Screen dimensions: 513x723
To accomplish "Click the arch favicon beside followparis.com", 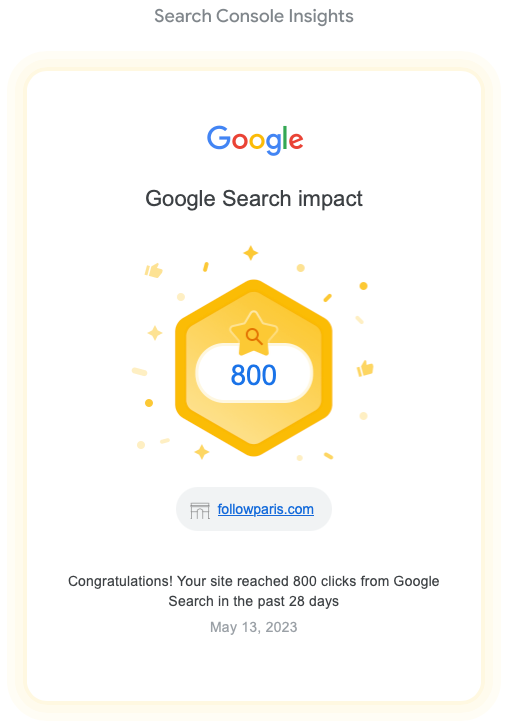I will (x=200, y=510).
